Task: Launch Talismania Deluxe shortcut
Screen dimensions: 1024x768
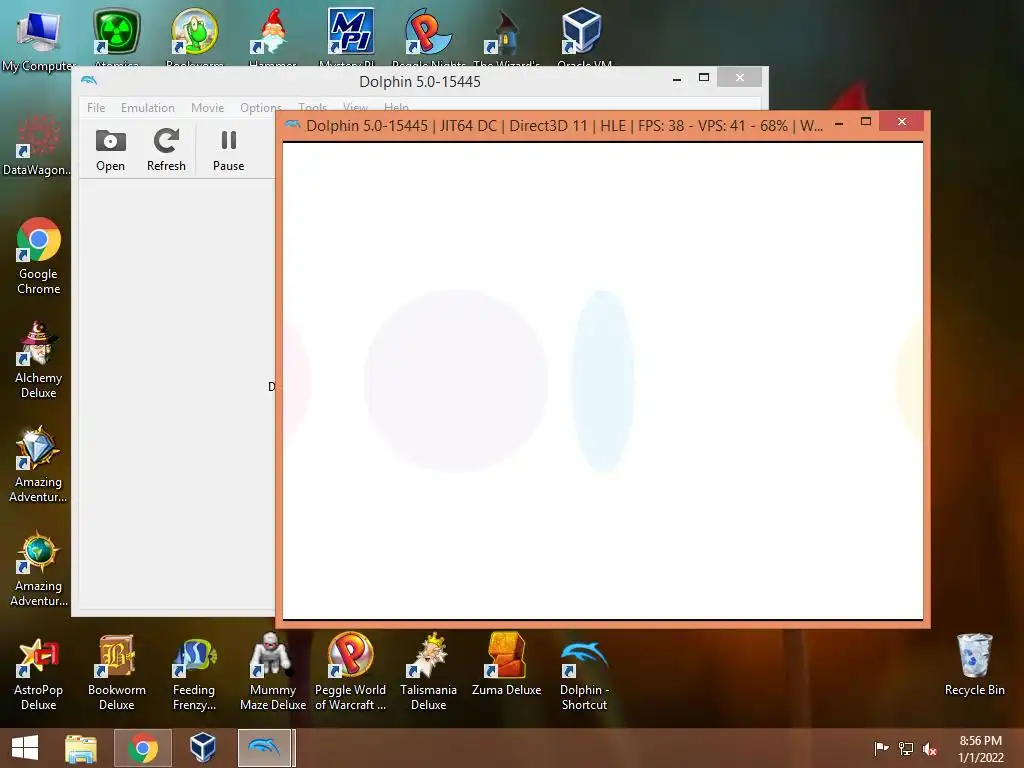Action: coord(428,672)
